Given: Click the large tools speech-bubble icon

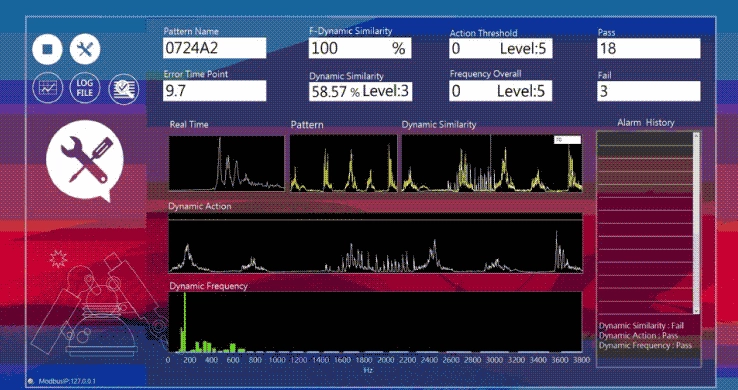Looking at the screenshot, I should (x=85, y=160).
